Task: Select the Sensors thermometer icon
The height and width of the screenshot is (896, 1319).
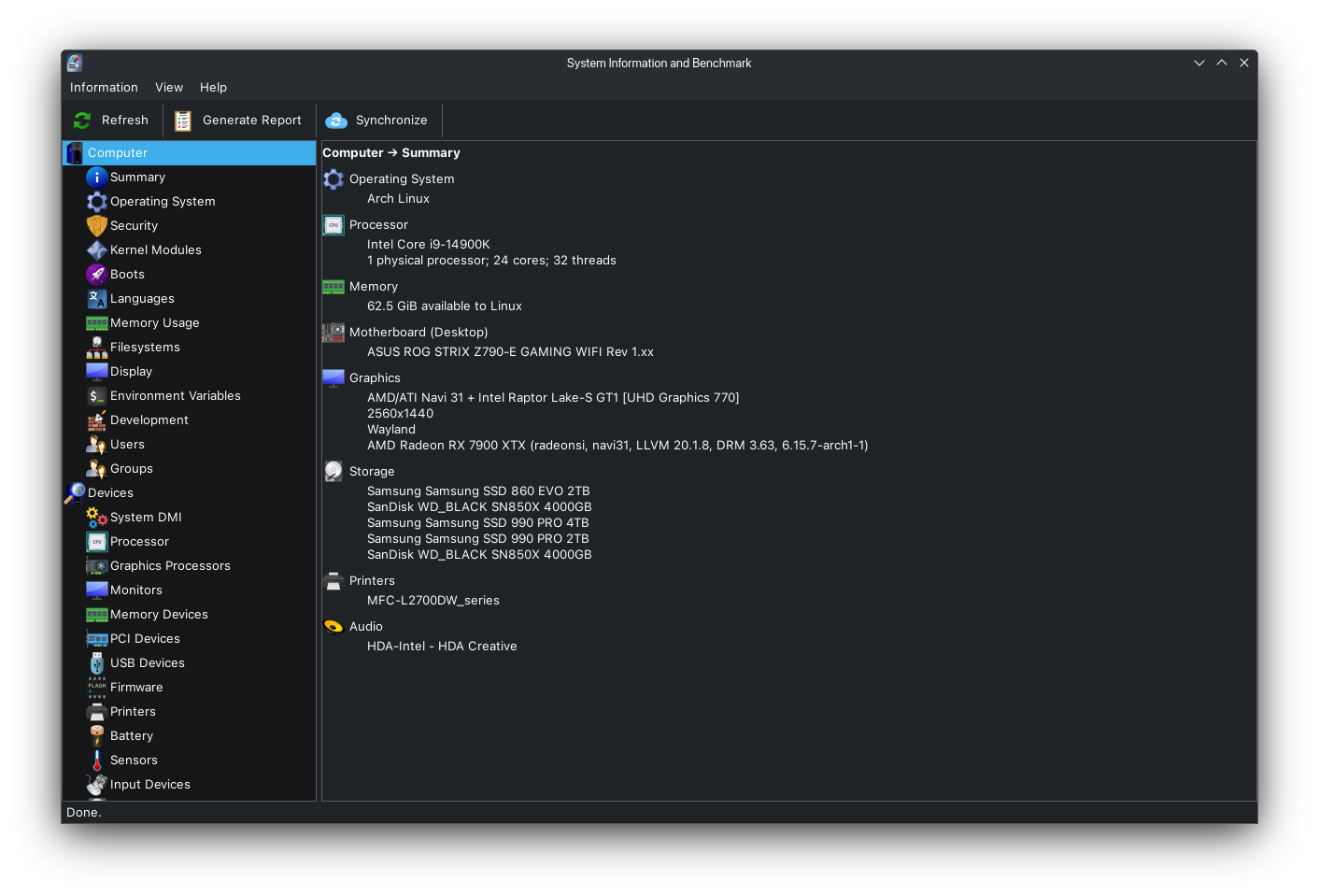Action: tap(96, 760)
